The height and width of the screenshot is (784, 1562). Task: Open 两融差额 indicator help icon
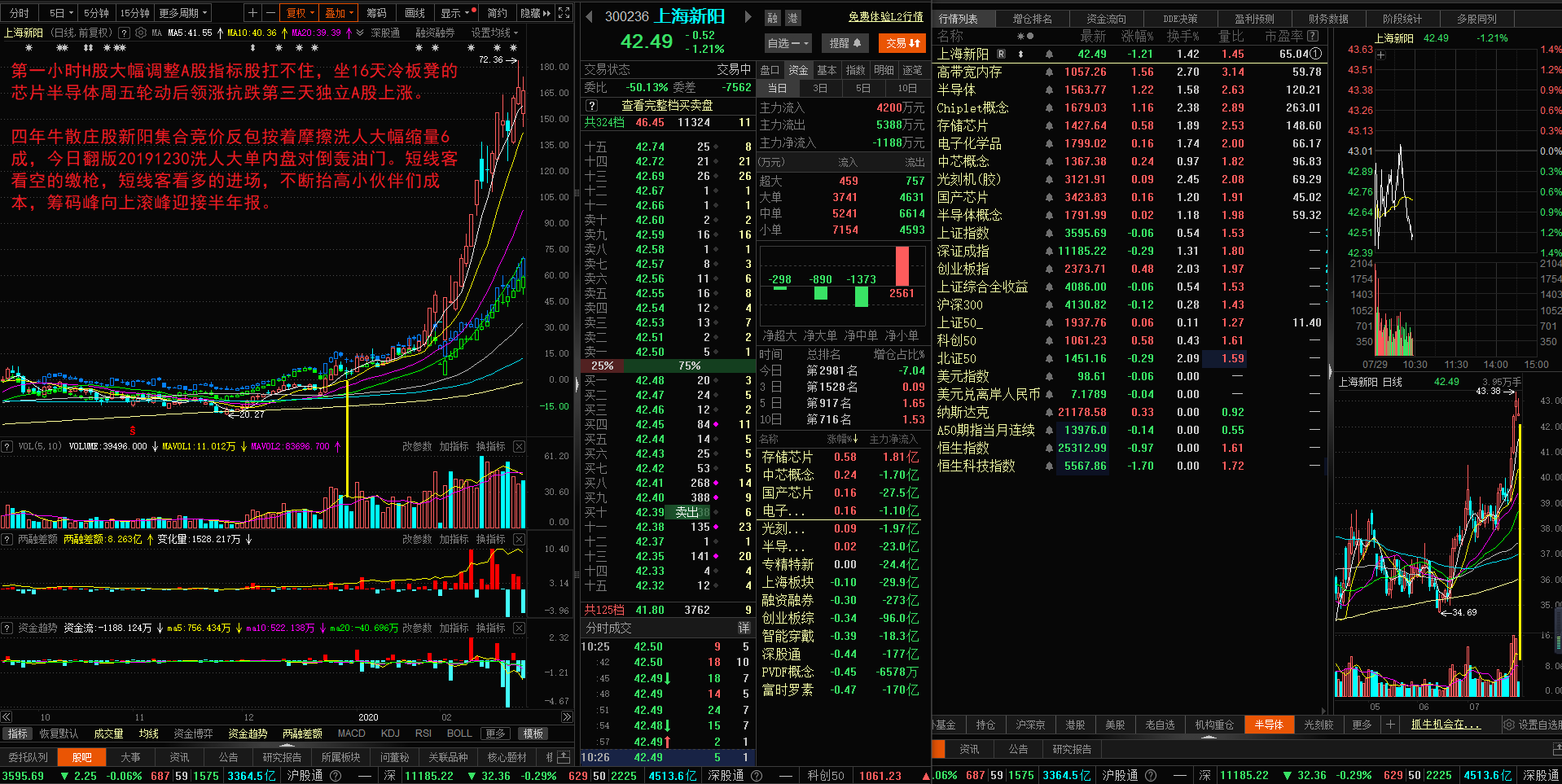(7, 539)
